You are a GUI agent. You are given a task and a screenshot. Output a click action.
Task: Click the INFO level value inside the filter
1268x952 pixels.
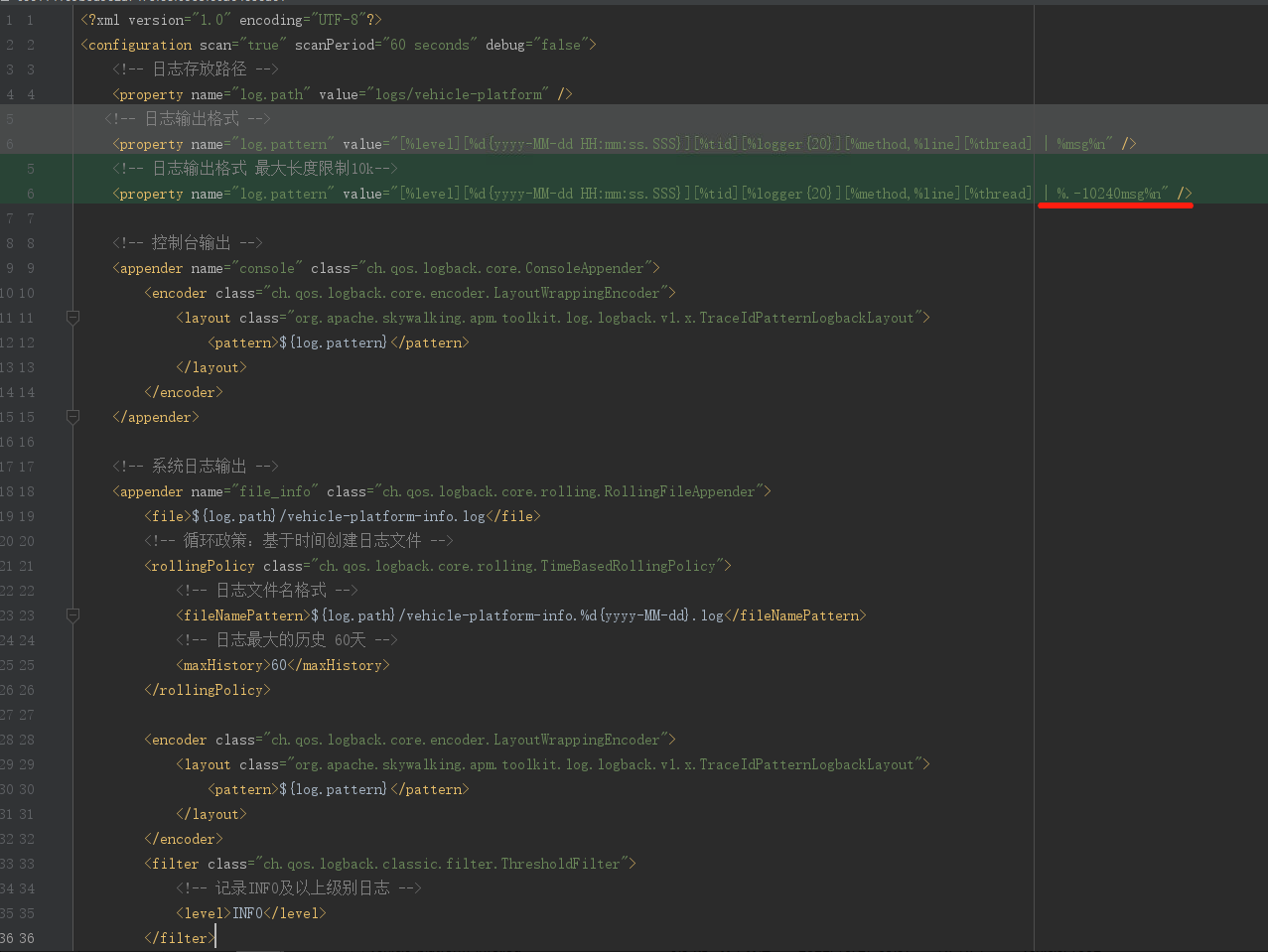click(244, 912)
